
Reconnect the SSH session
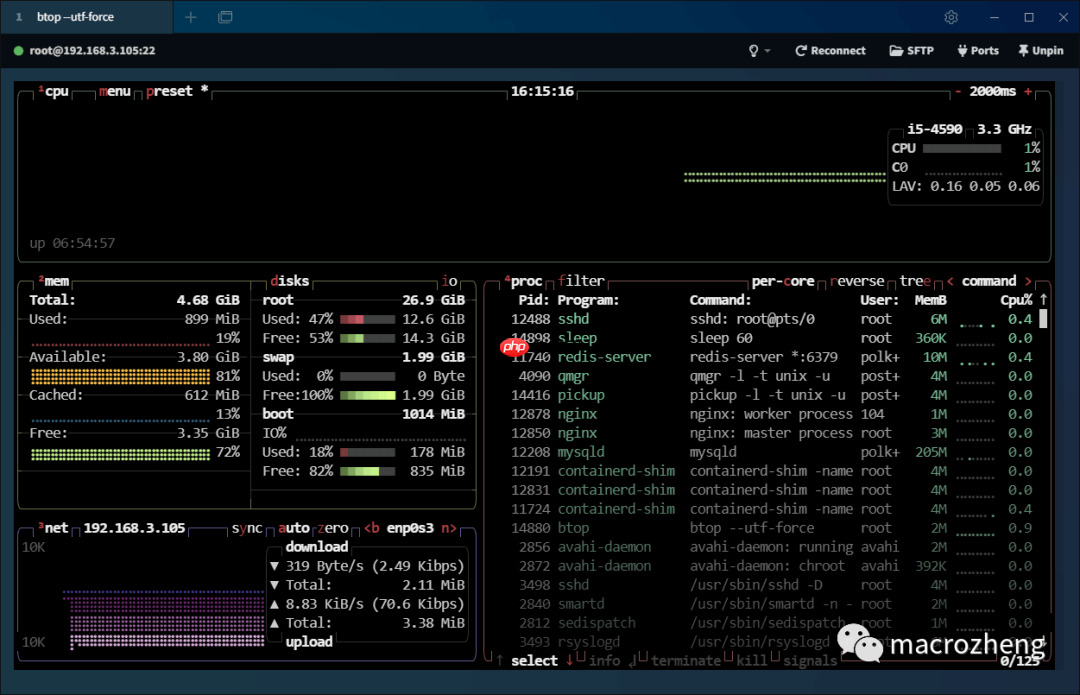830,50
